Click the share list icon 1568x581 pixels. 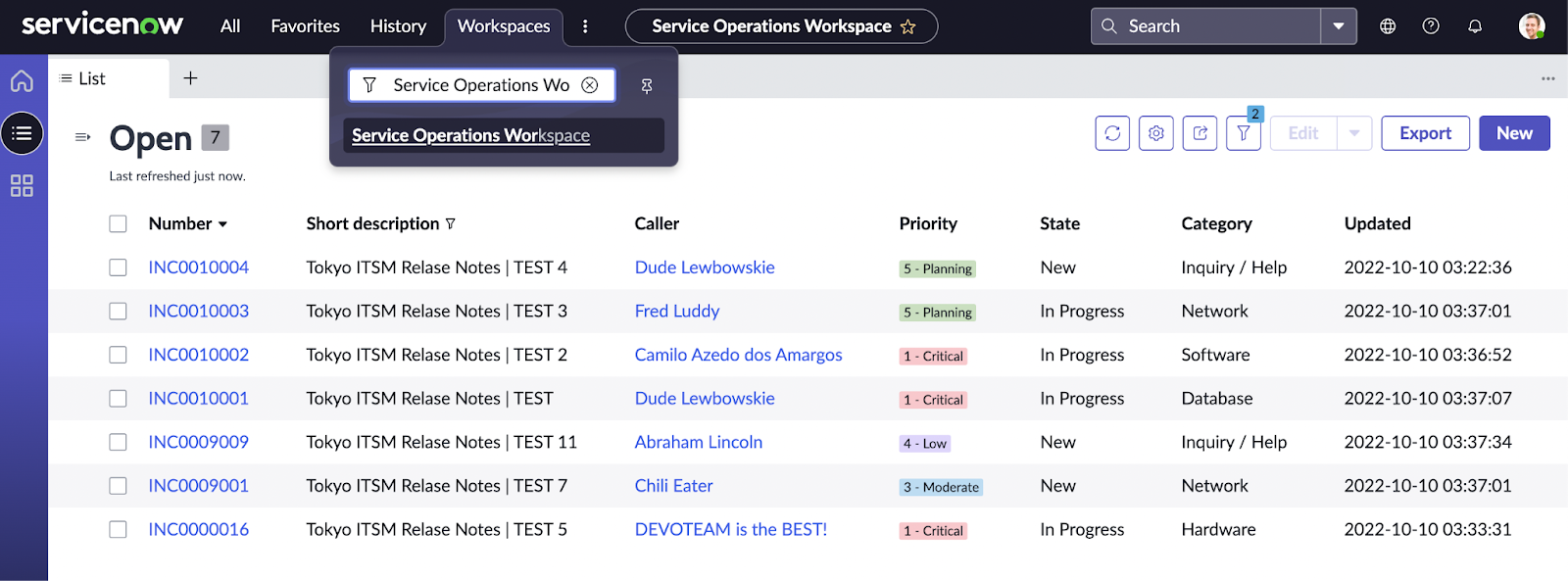[1200, 133]
